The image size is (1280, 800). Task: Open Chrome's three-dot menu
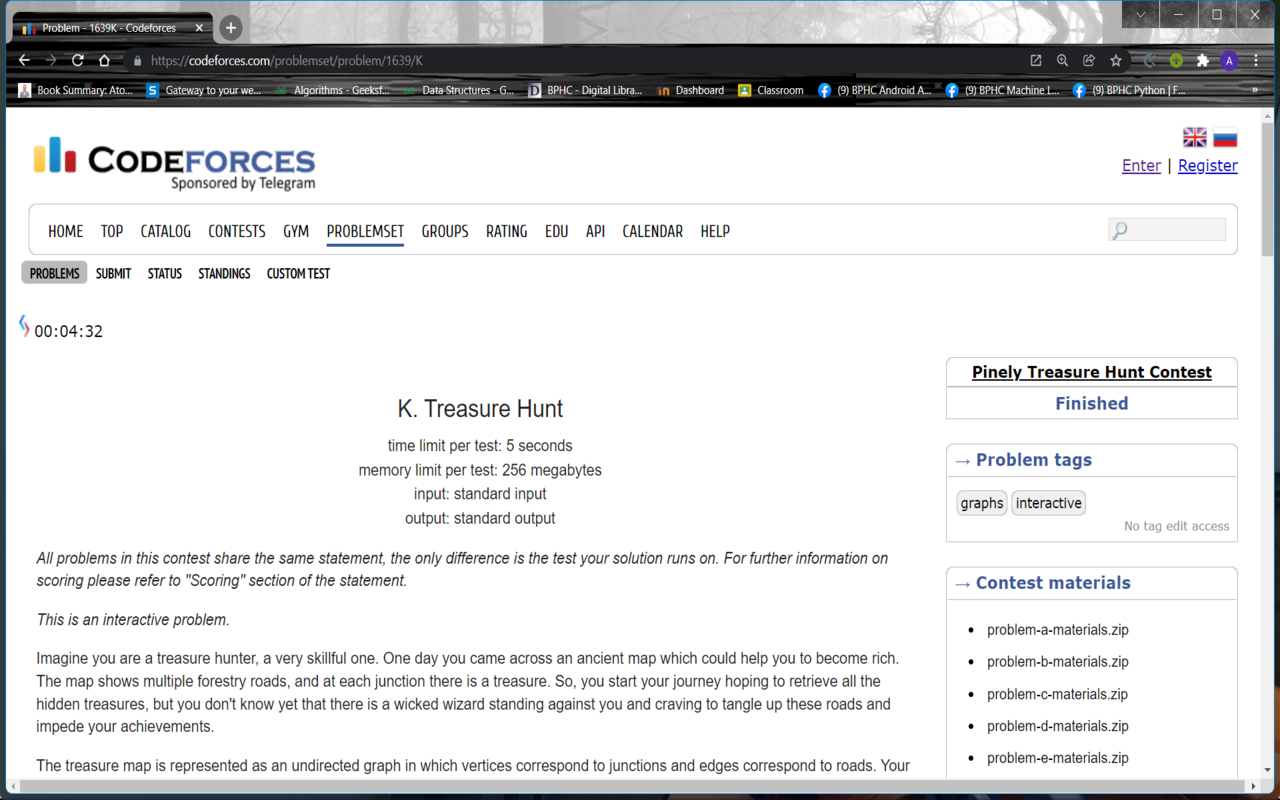pyautogui.click(x=1256, y=61)
